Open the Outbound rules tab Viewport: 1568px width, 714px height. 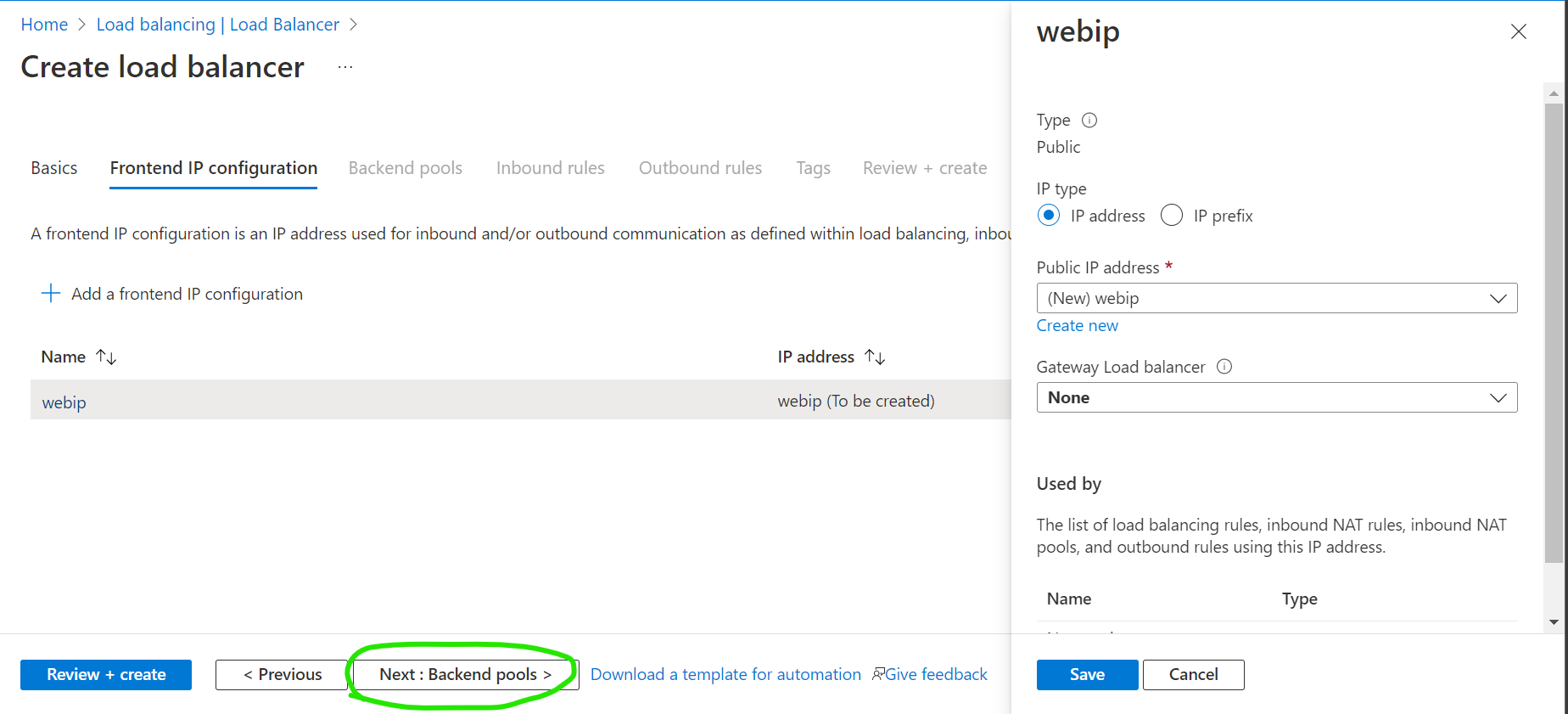tap(701, 168)
